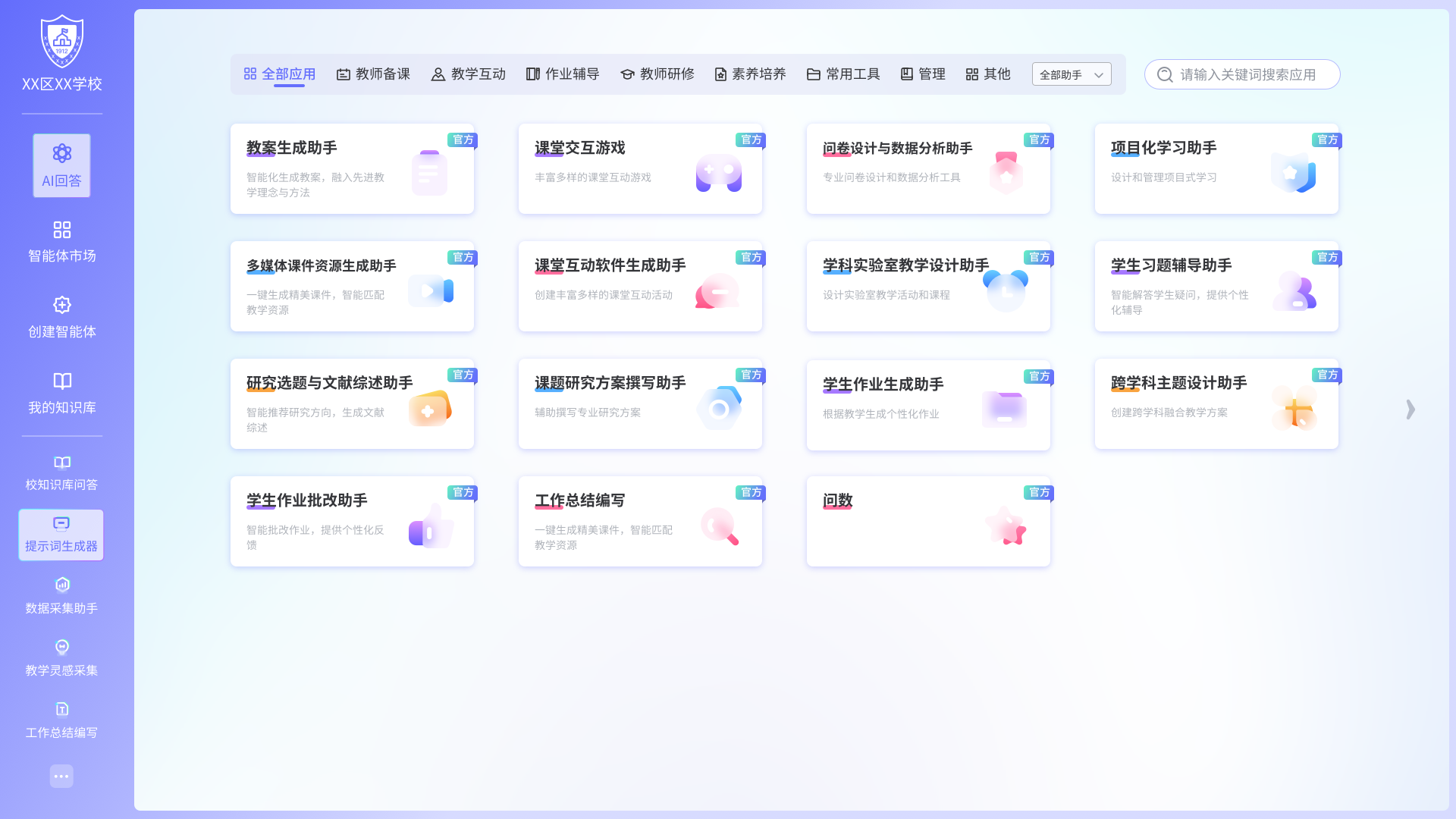
Task: Click the search magnifier icon
Action: [1165, 74]
